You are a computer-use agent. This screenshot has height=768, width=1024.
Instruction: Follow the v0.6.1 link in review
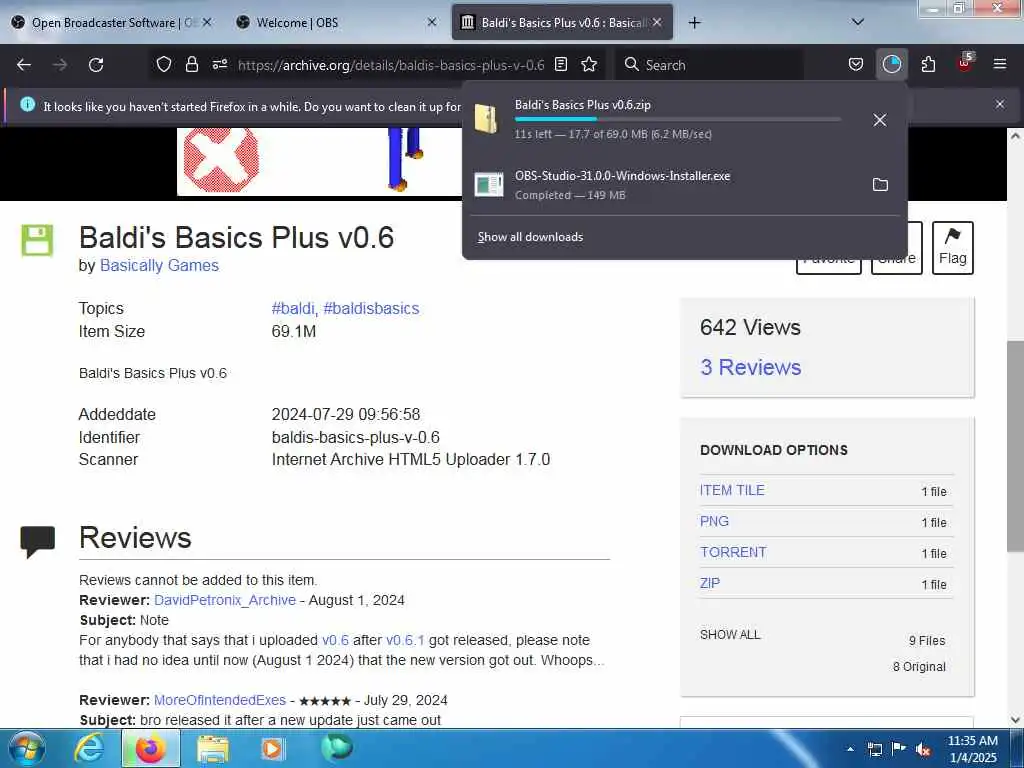(405, 640)
